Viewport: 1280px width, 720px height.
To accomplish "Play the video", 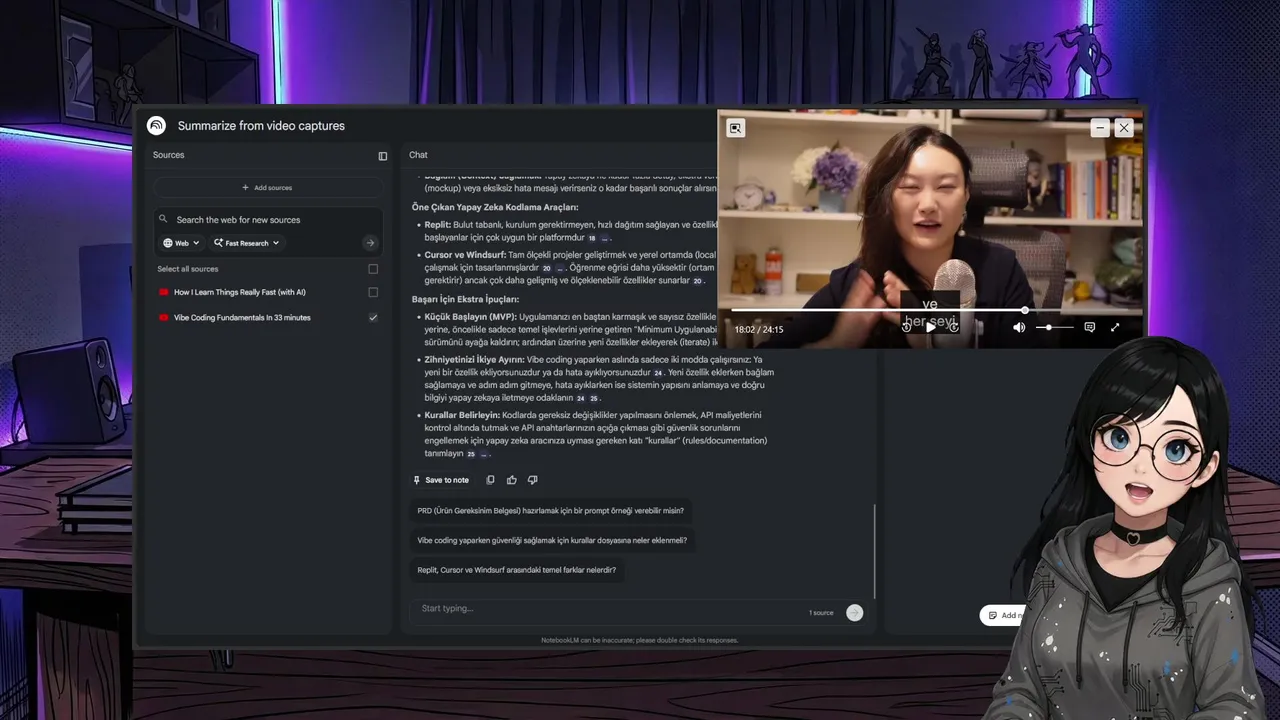I will 930,327.
